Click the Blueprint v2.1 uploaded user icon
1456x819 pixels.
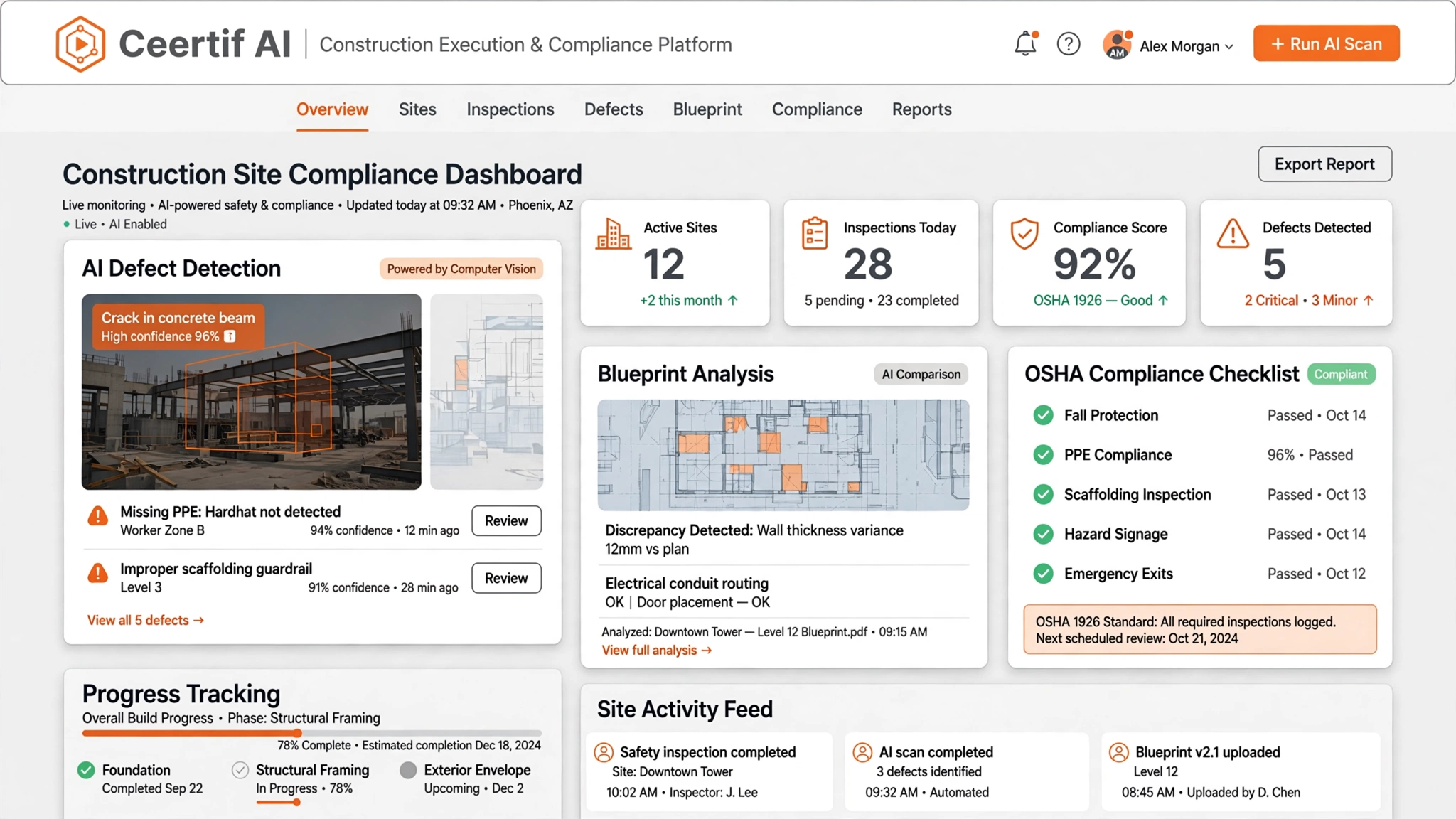(1119, 752)
